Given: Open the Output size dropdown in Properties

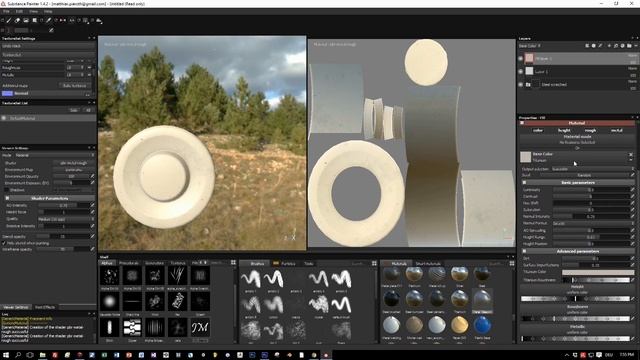Looking at the screenshot, I should pos(592,169).
